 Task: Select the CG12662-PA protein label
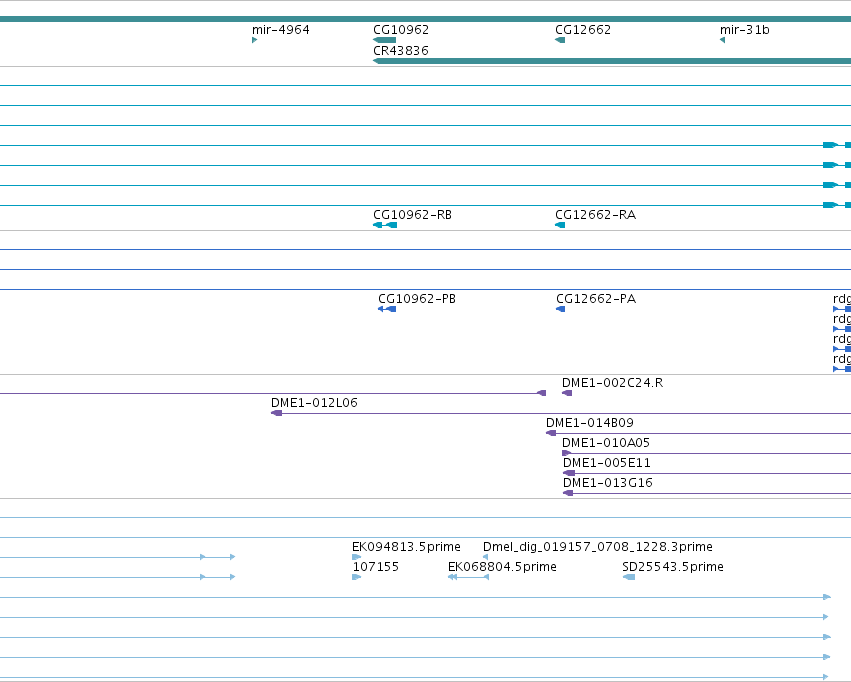596,299
